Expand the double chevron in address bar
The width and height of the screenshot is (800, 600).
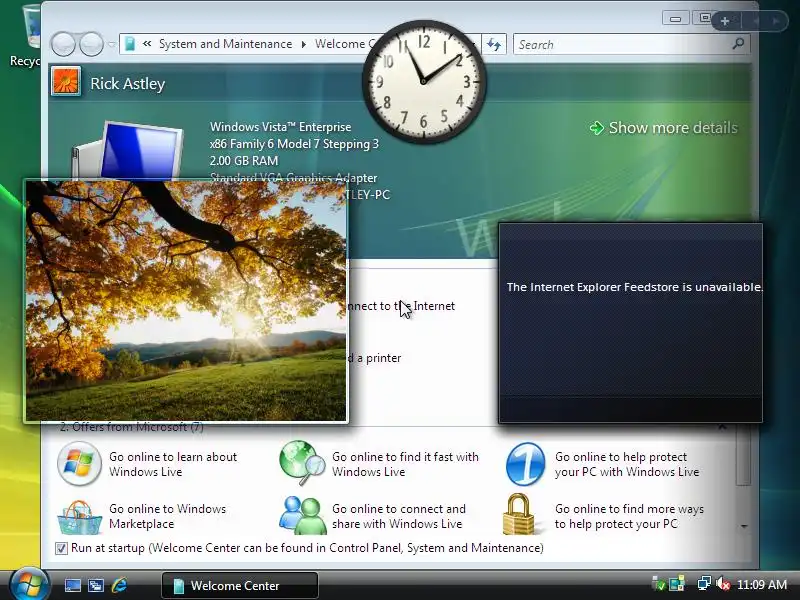pos(146,44)
